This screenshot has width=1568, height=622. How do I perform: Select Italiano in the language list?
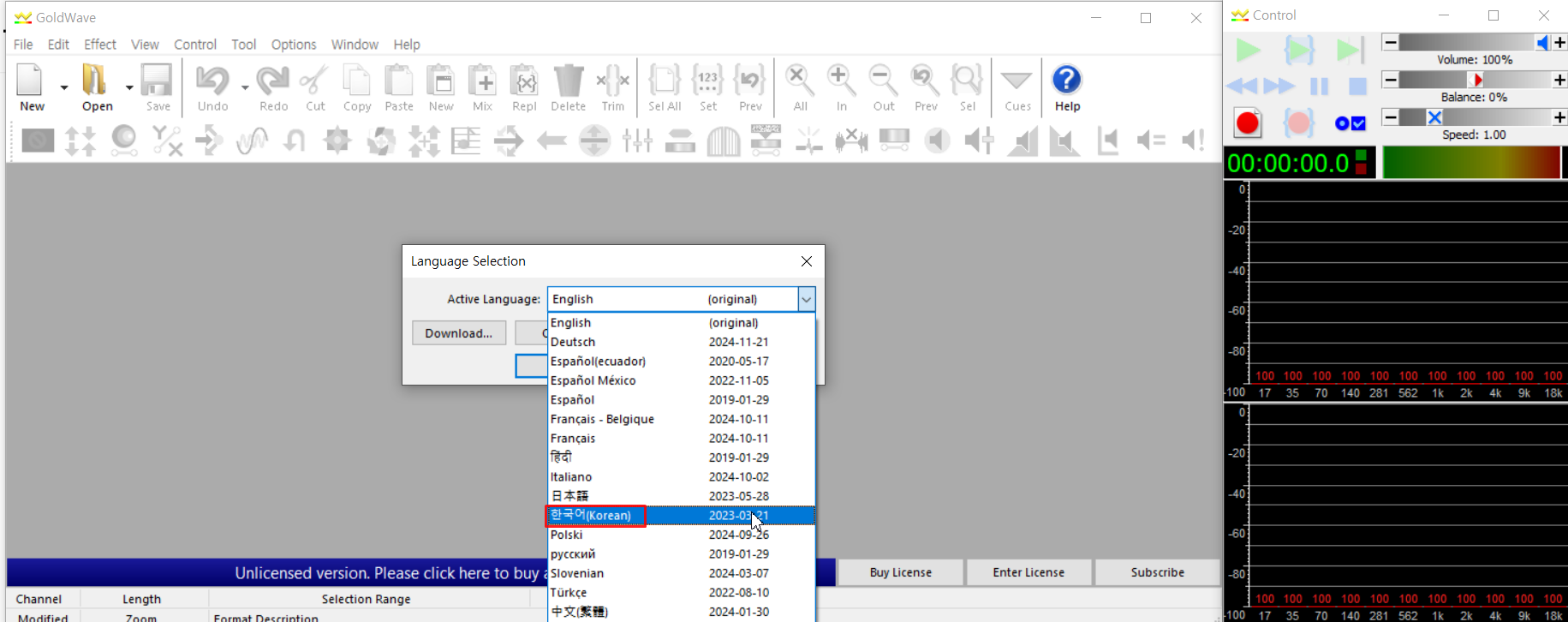click(681, 476)
